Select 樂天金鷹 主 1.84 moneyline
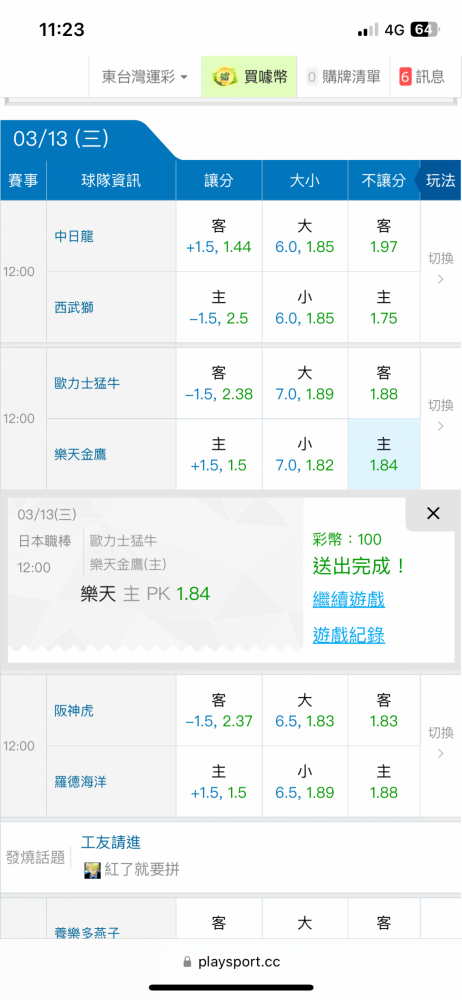This screenshot has width=462, height=1000. click(x=384, y=454)
